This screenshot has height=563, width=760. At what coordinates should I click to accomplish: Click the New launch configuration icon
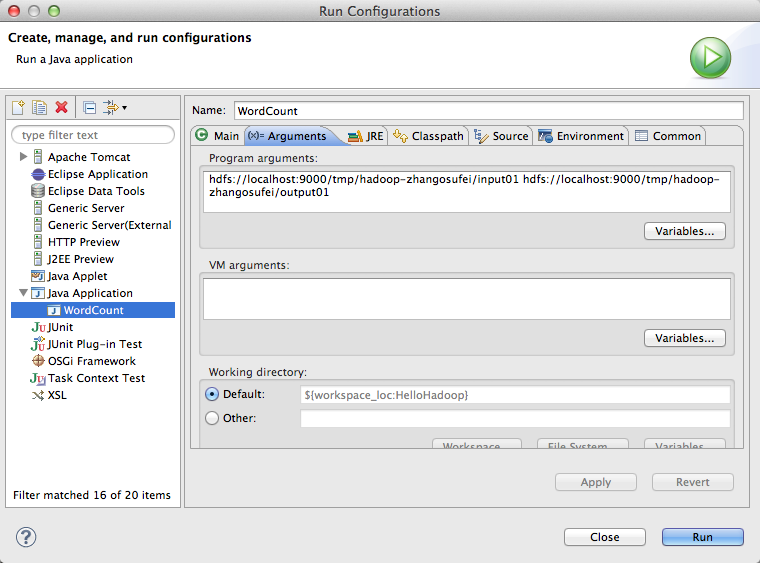18,107
